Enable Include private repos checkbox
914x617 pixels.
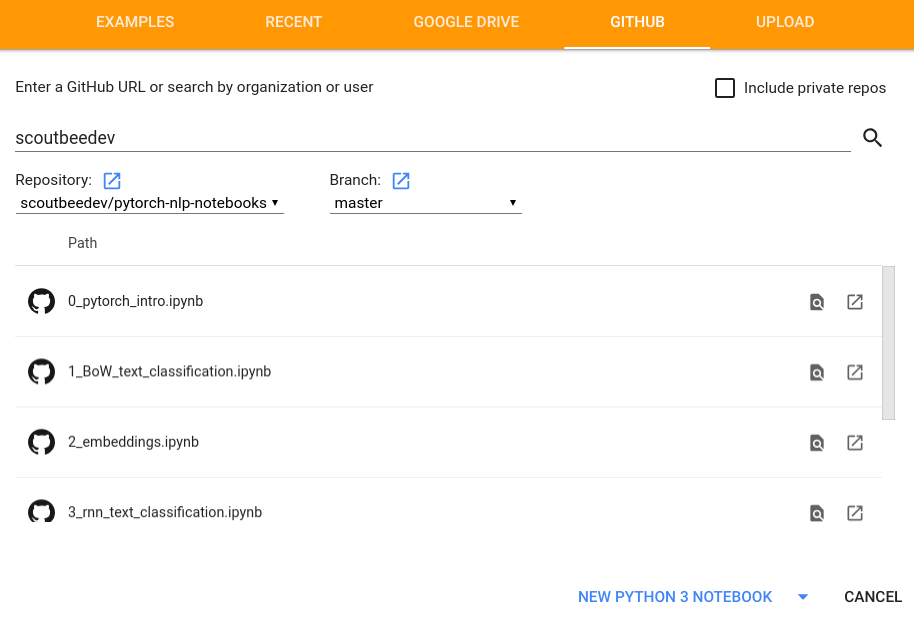pyautogui.click(x=725, y=88)
